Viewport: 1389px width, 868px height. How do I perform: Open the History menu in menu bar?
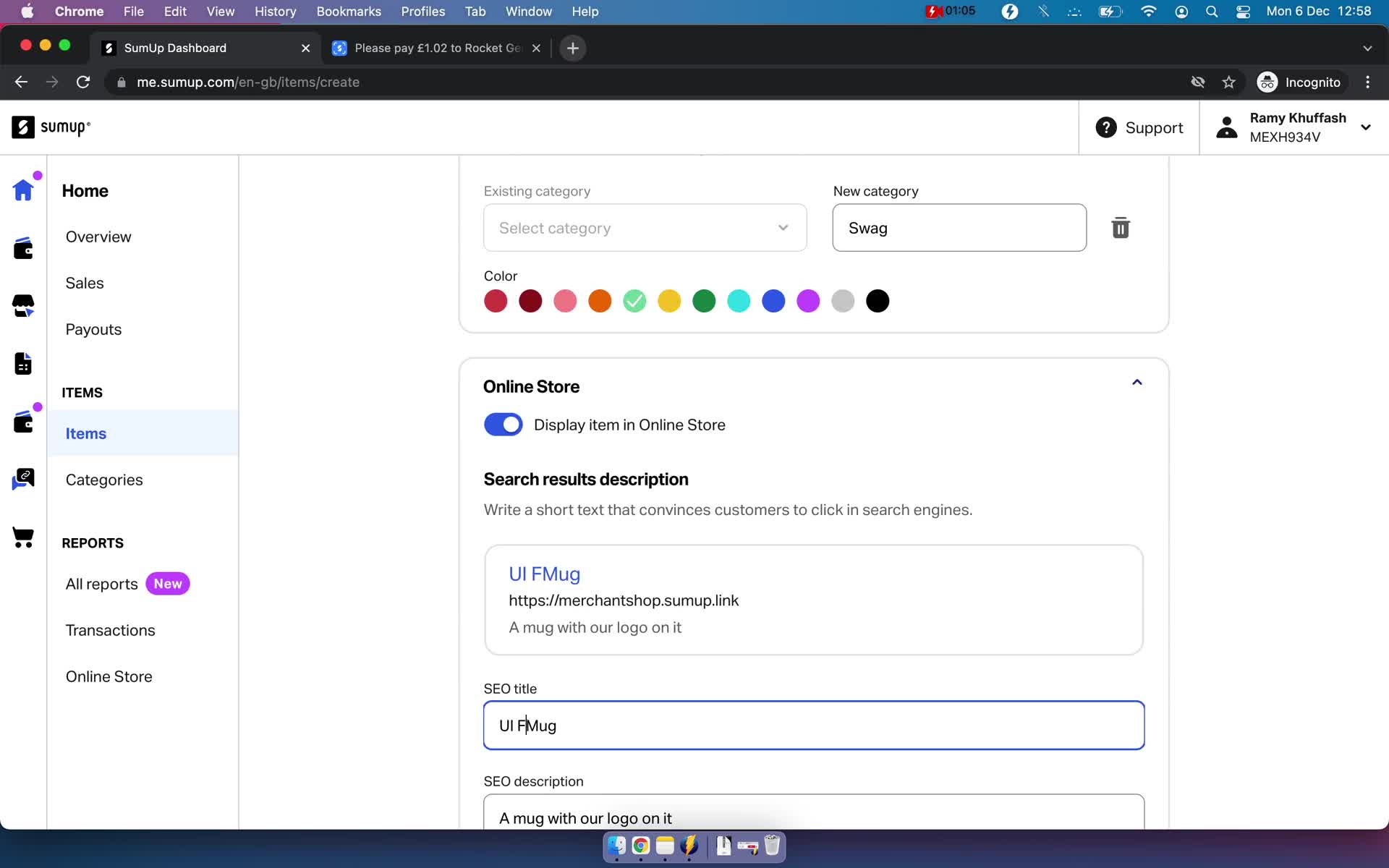coord(275,11)
